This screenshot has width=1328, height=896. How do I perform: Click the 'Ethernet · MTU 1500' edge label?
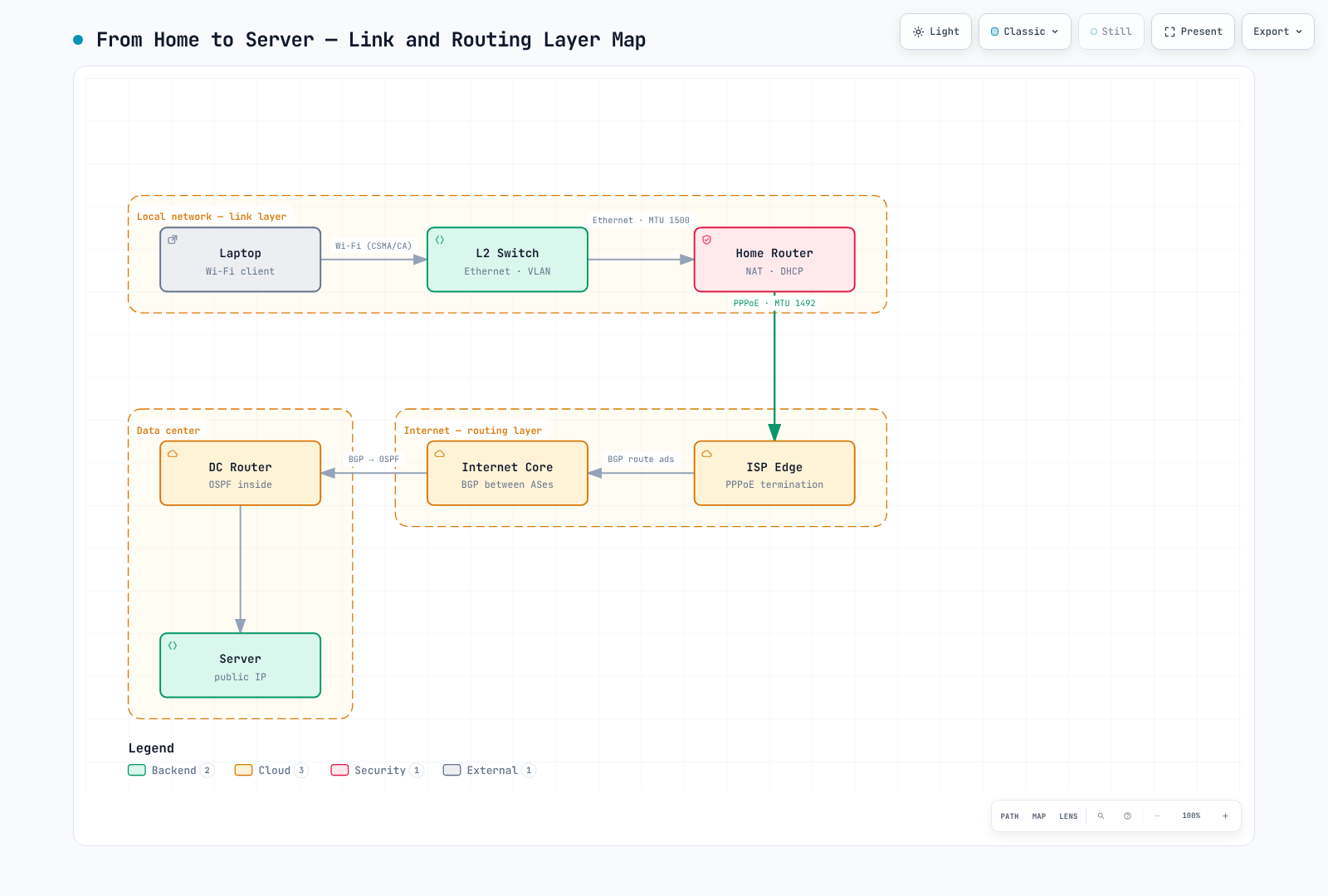(641, 221)
